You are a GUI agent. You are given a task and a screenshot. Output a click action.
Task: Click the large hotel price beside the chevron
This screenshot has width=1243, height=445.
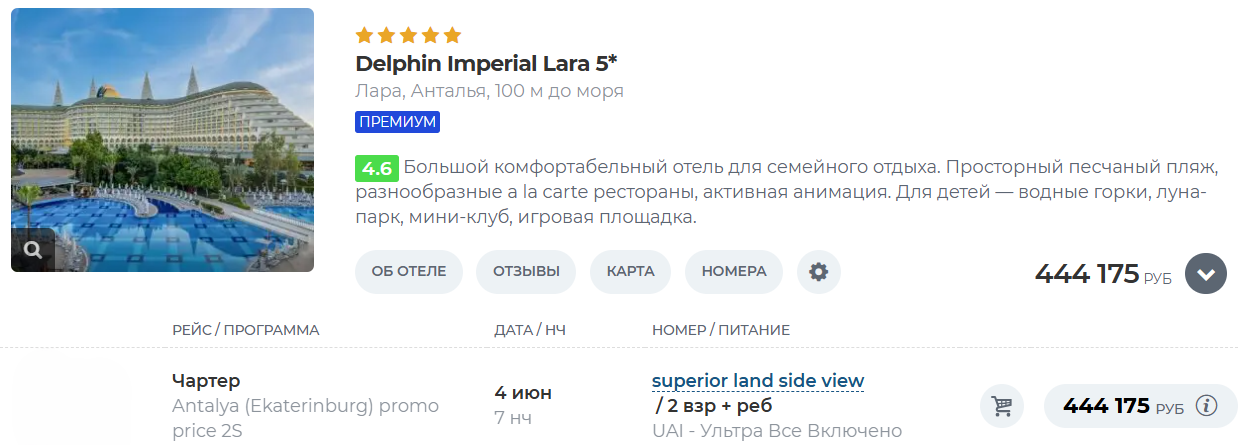(1087, 274)
